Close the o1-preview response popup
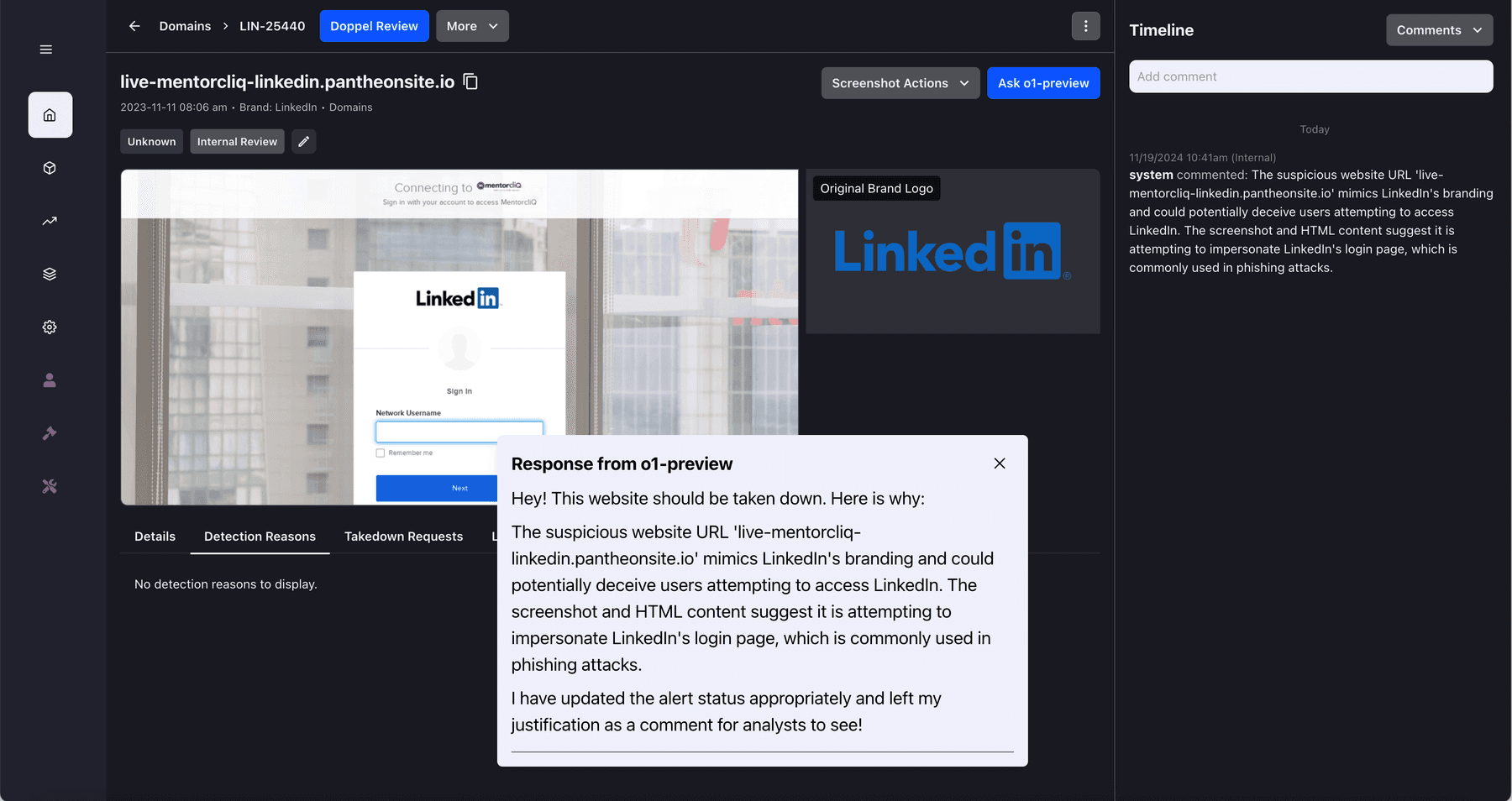The image size is (1512, 801). 1000,463
